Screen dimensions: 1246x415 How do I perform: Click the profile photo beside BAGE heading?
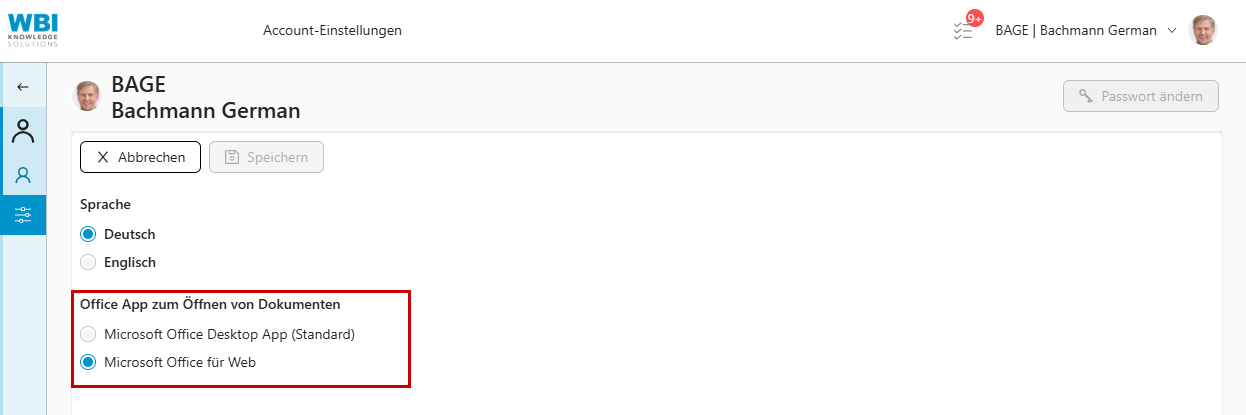click(88, 96)
